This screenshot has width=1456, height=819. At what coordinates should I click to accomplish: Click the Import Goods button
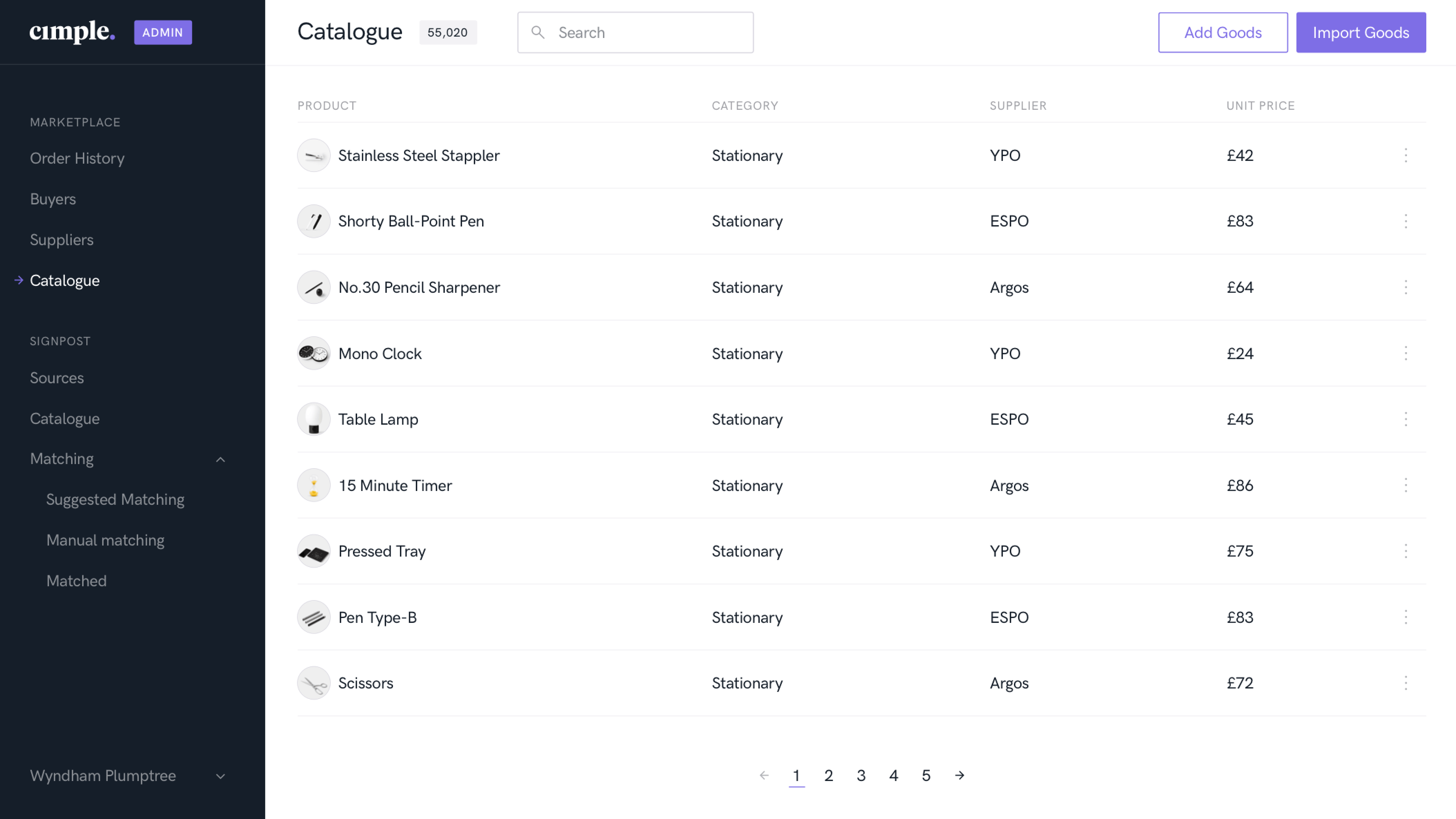pyautogui.click(x=1360, y=32)
